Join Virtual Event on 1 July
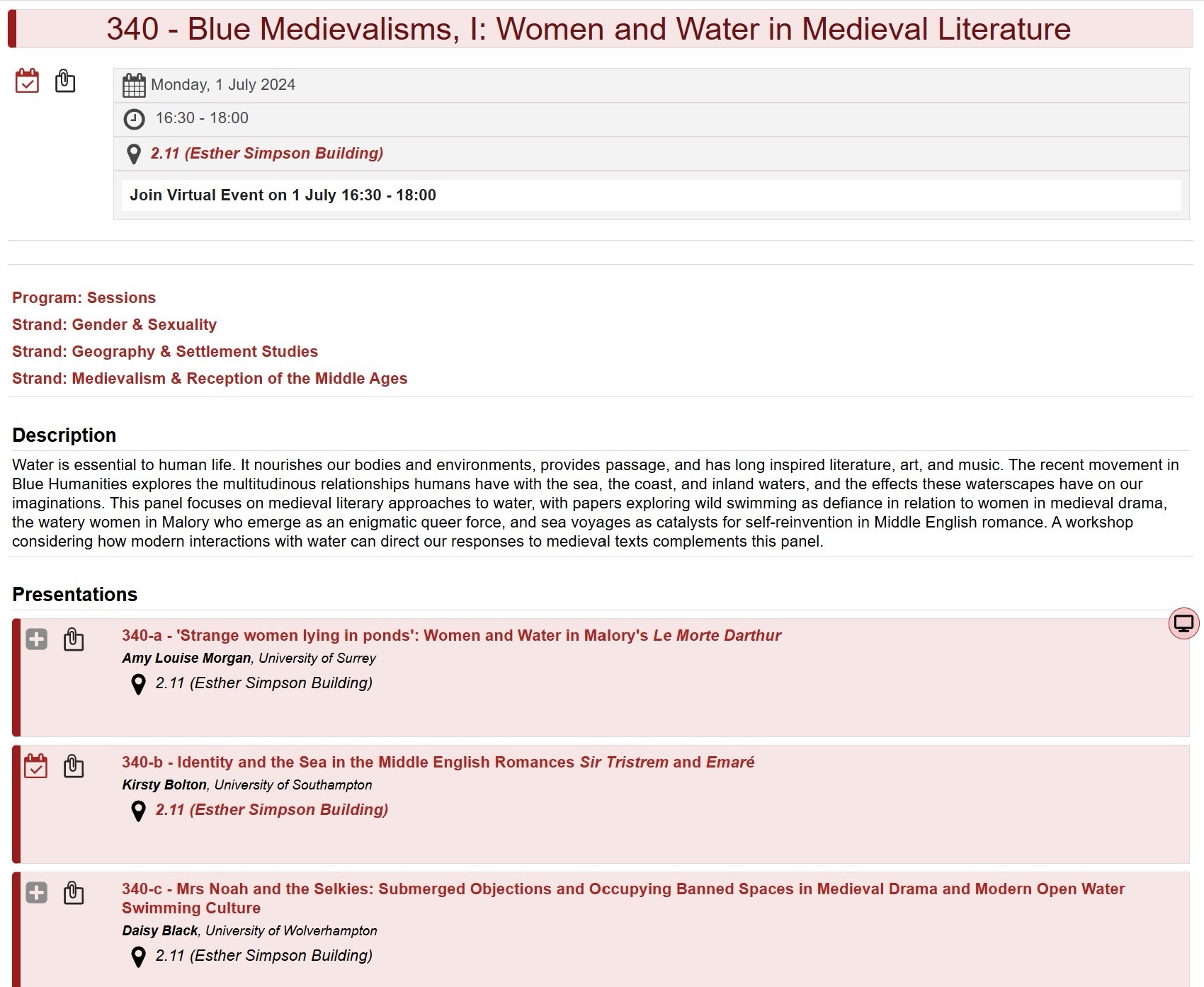The width and height of the screenshot is (1204, 987). (283, 195)
